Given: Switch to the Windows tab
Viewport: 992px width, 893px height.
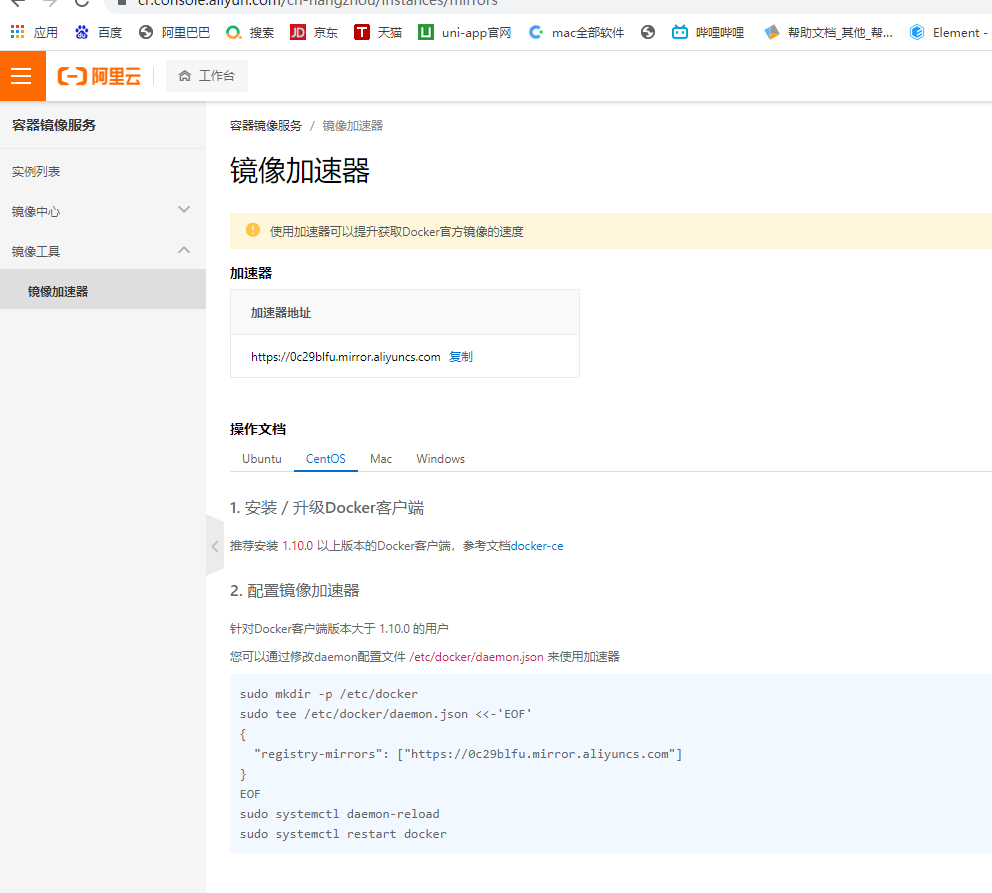Looking at the screenshot, I should click(440, 459).
